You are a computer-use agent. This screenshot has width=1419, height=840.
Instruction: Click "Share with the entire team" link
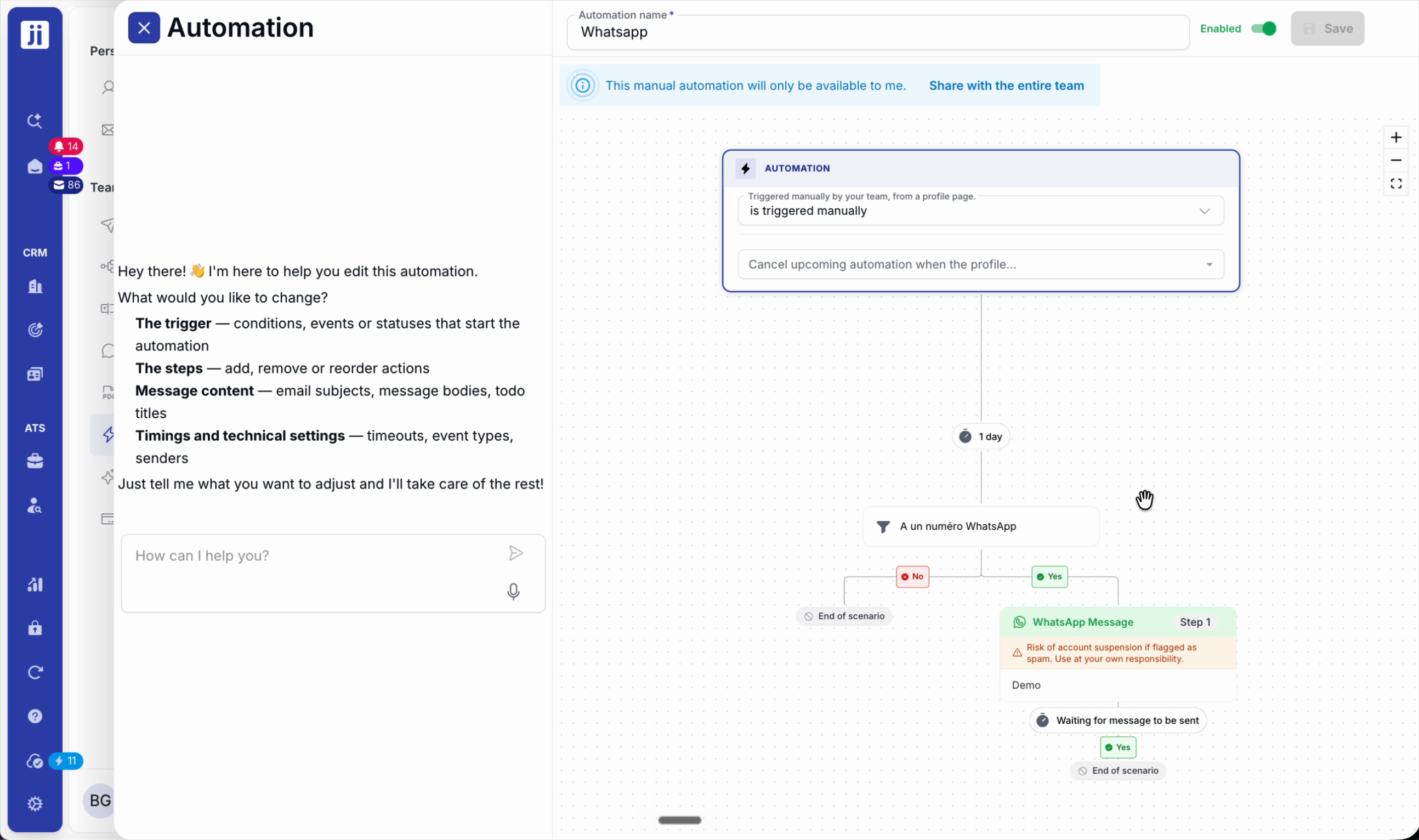[x=1006, y=86]
